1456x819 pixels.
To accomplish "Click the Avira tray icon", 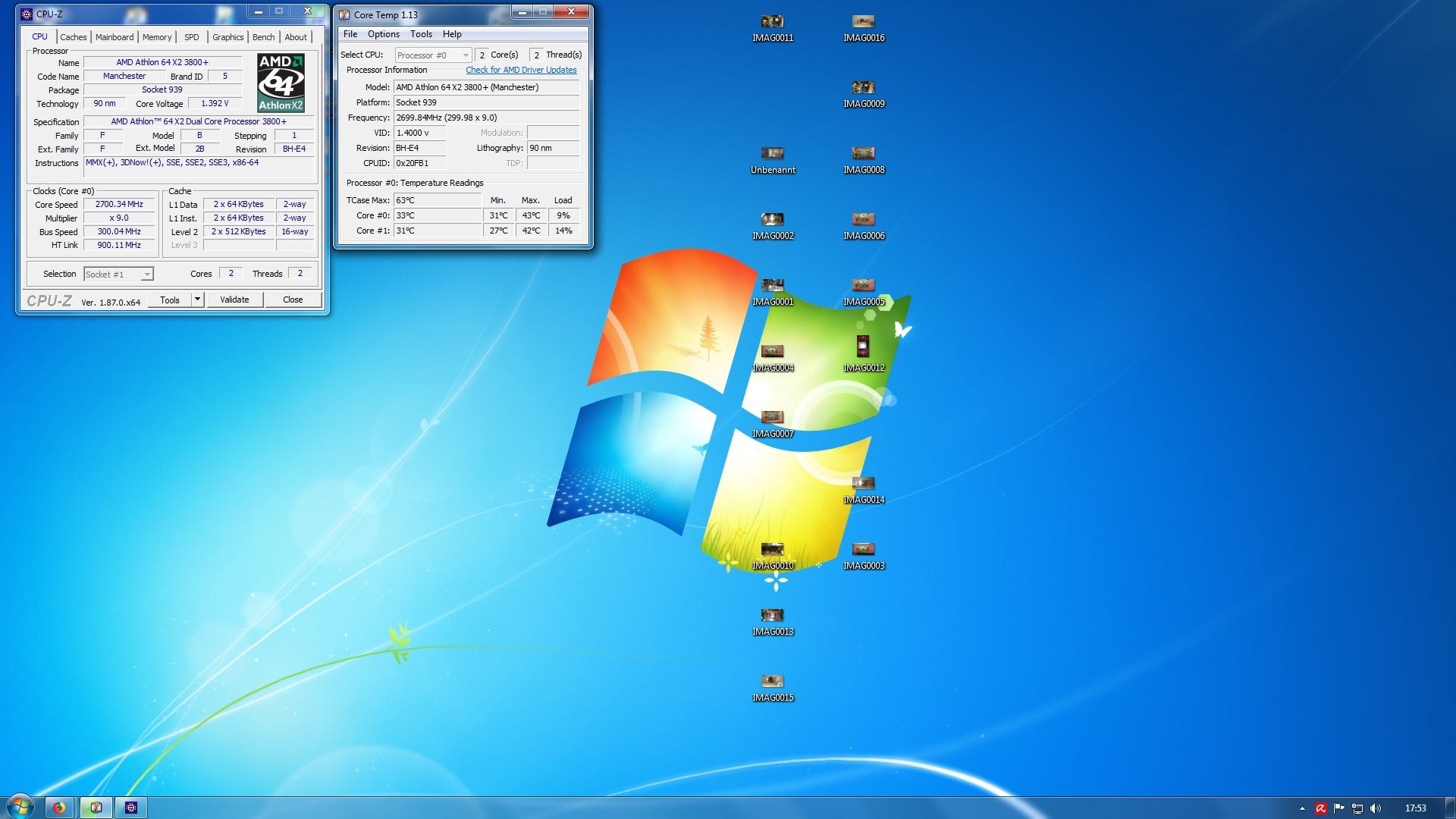I will 1320,808.
